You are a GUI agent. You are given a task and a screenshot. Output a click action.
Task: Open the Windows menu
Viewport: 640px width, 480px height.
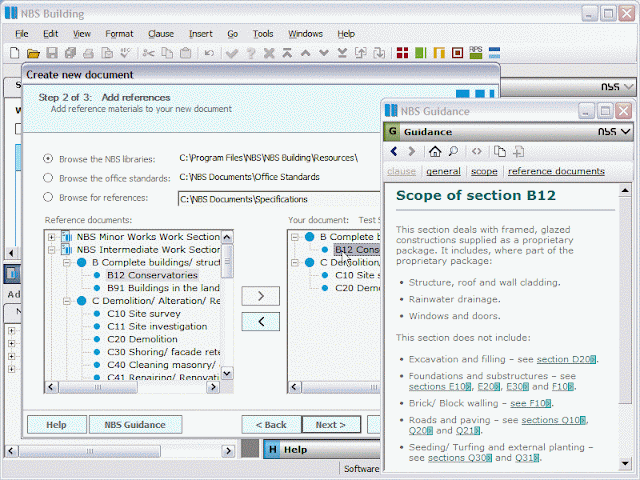305,34
